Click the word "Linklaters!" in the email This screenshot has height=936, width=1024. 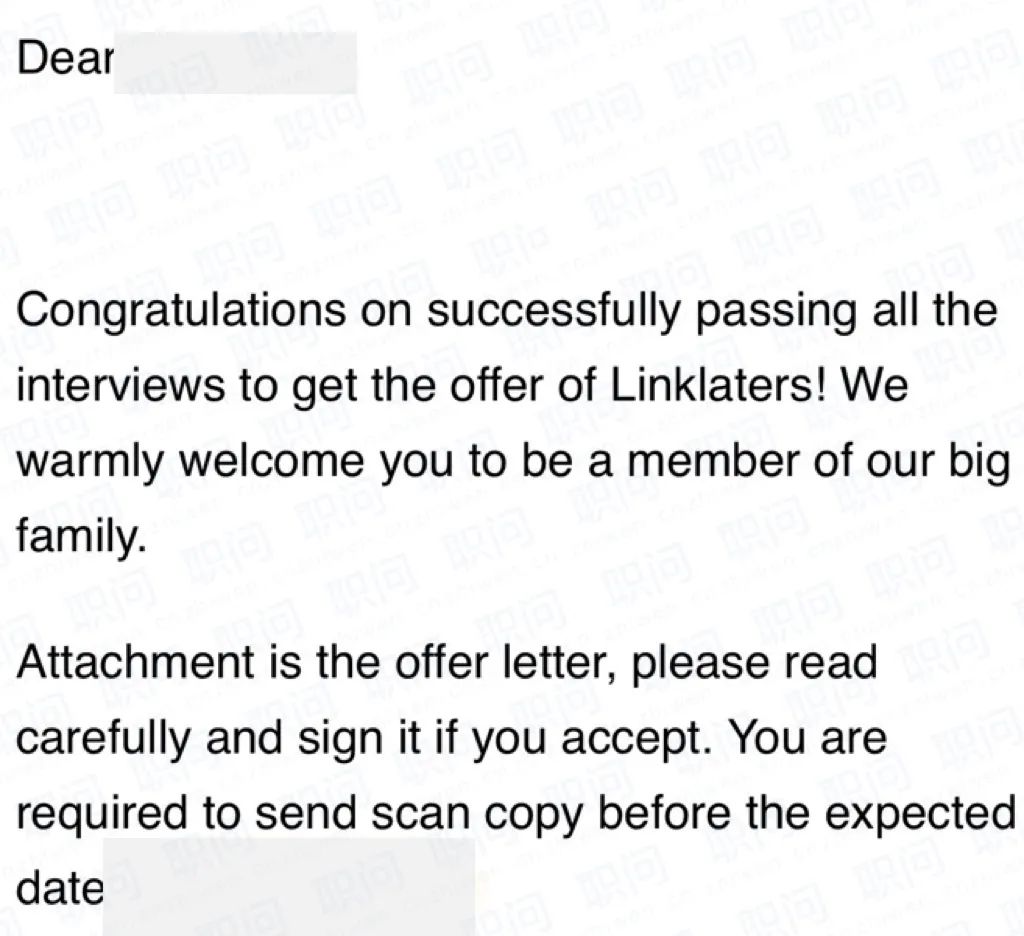click(719, 384)
